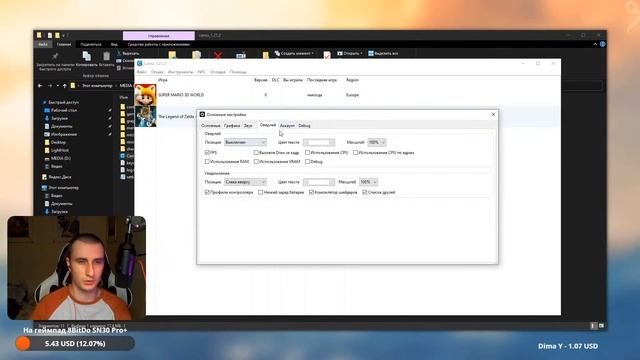The height and width of the screenshot is (360, 640).
Task: Go up one folder with up arrow
Action: tap(64, 86)
